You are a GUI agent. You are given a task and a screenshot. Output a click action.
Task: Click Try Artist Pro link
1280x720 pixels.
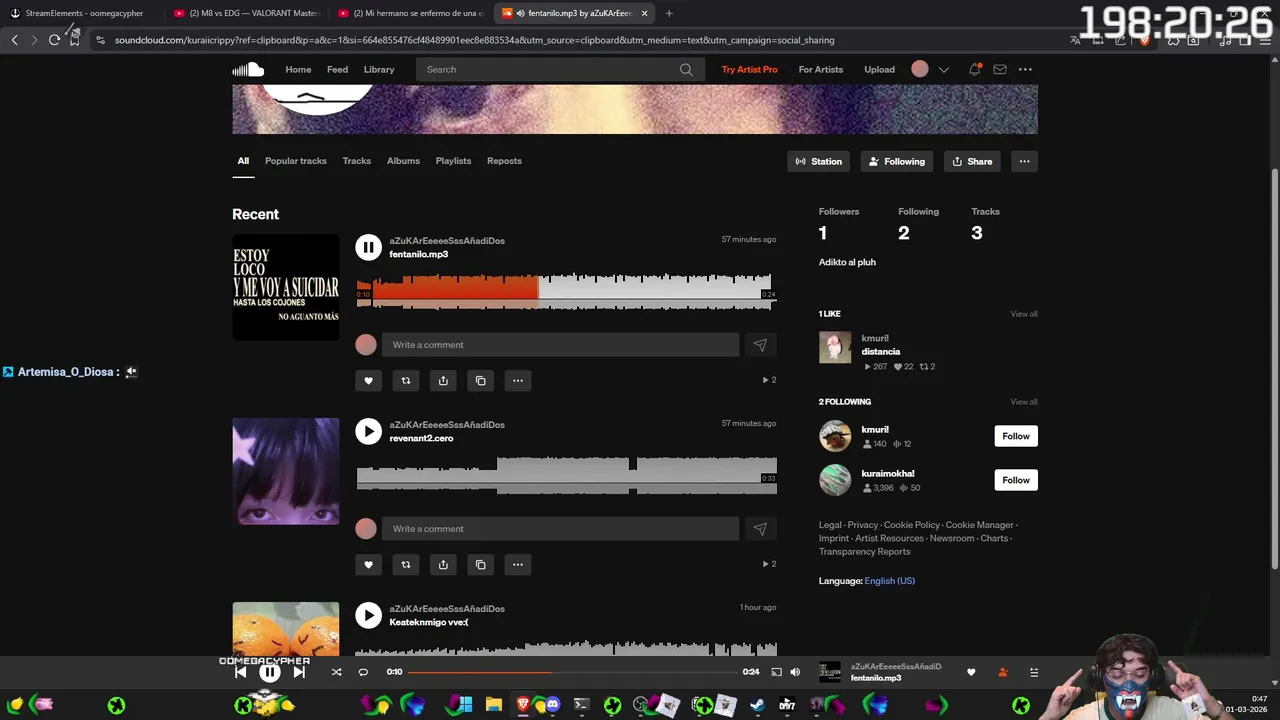click(x=749, y=69)
